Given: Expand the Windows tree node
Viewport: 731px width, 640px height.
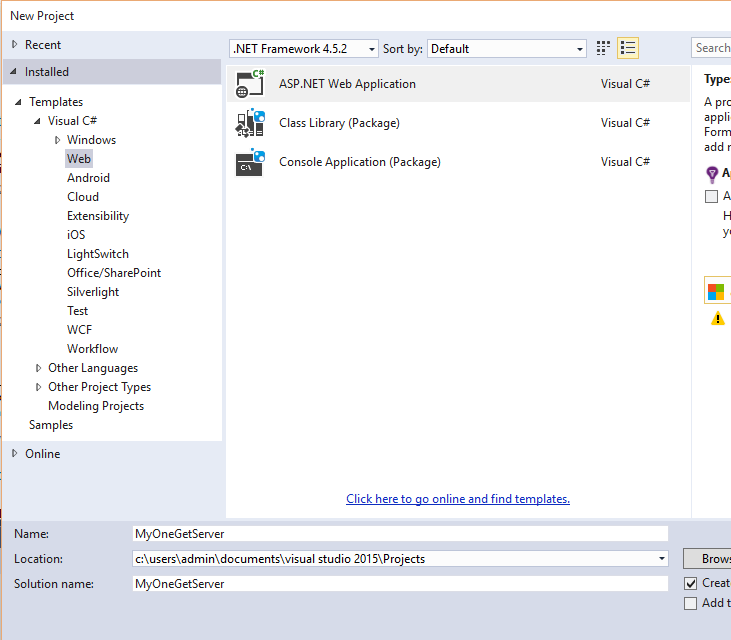Looking at the screenshot, I should [x=57, y=140].
